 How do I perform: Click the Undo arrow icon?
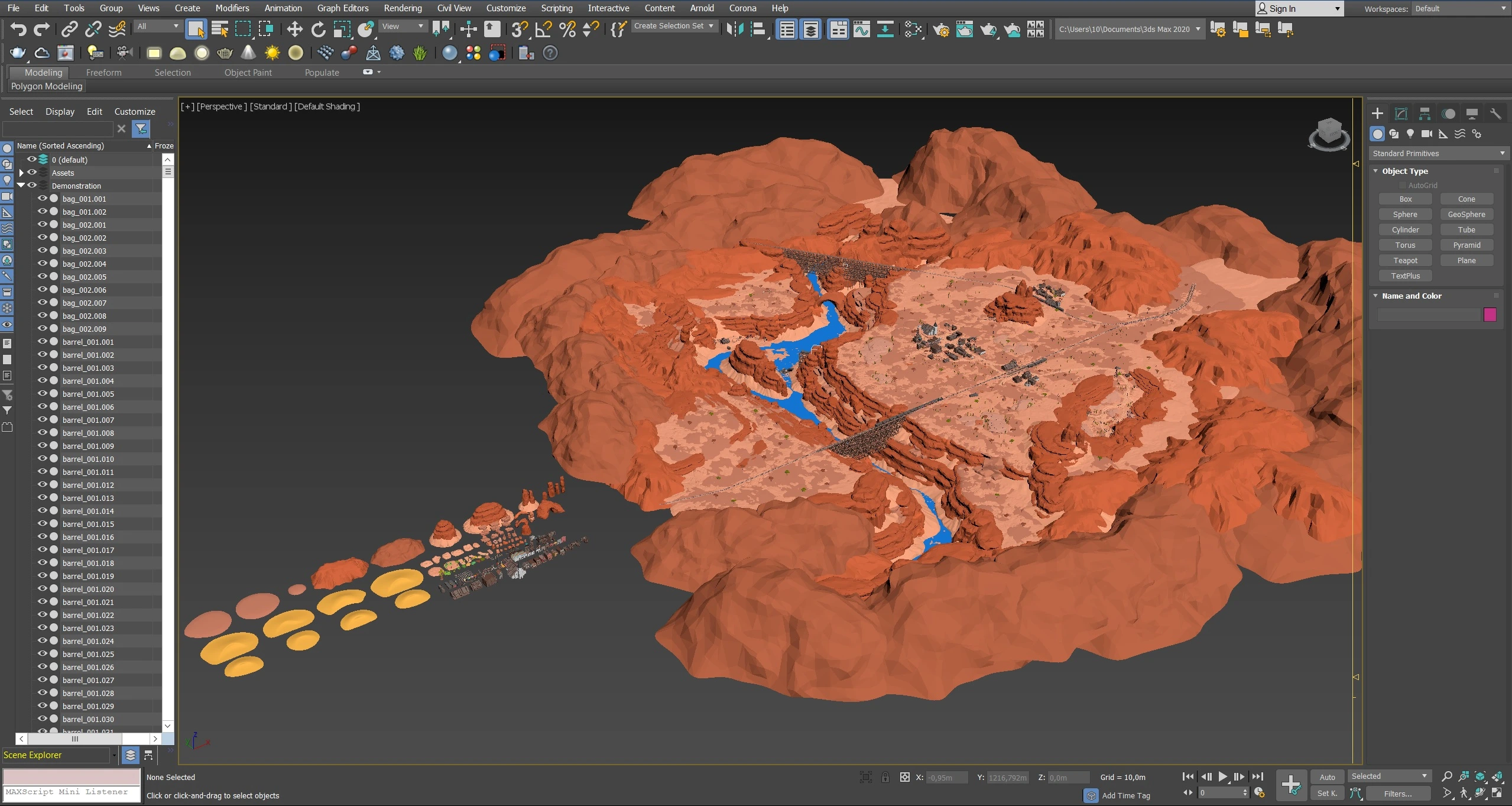[x=18, y=29]
